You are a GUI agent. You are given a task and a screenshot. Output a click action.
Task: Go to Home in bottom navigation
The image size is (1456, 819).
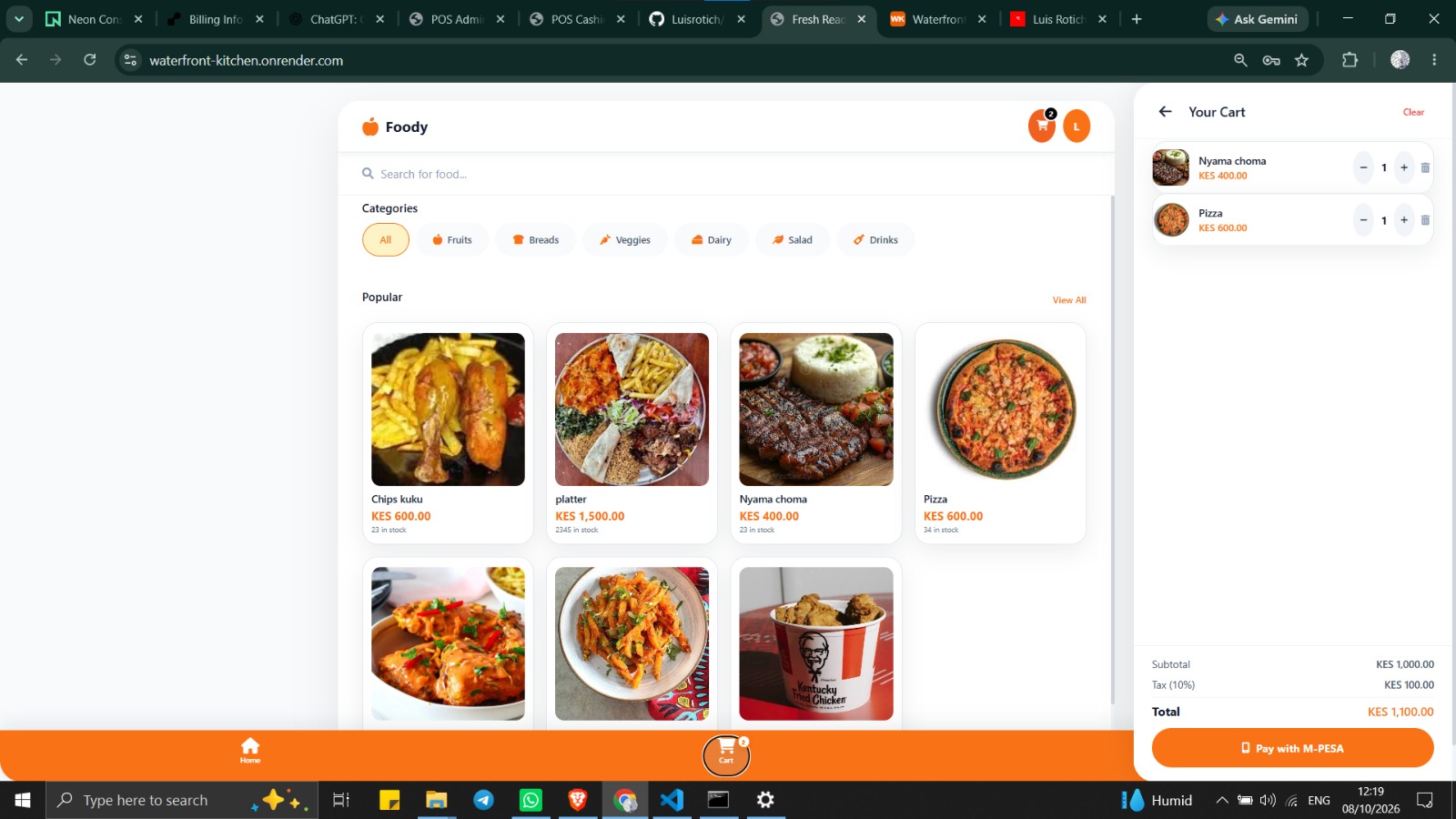(x=250, y=751)
